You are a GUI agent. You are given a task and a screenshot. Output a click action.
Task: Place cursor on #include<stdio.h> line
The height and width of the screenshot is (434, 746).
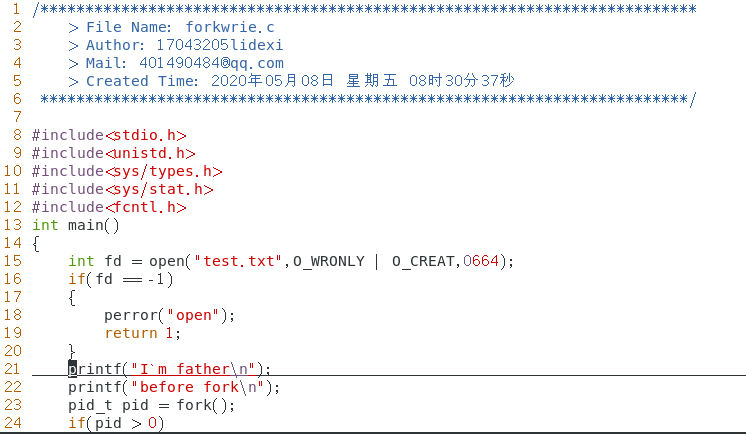(109, 135)
